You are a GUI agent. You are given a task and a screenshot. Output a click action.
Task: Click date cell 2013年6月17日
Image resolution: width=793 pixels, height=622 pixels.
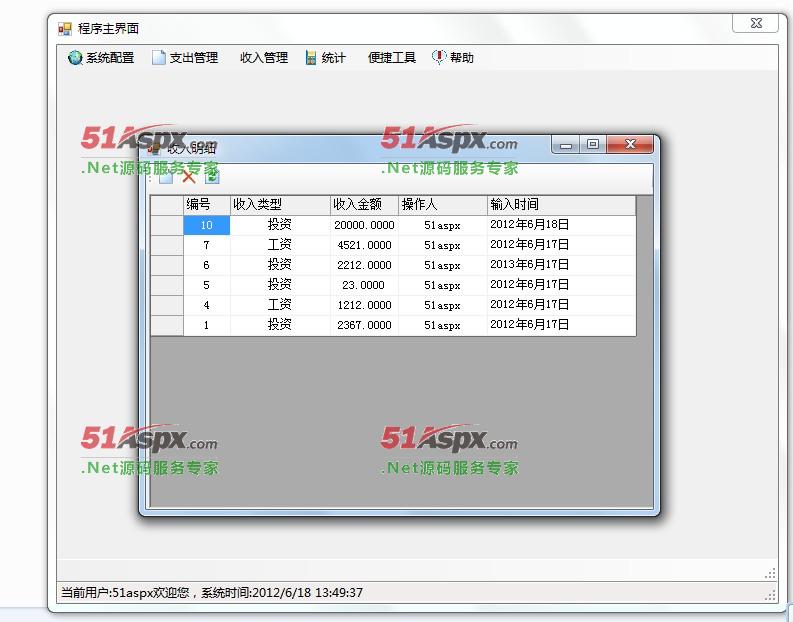click(561, 265)
